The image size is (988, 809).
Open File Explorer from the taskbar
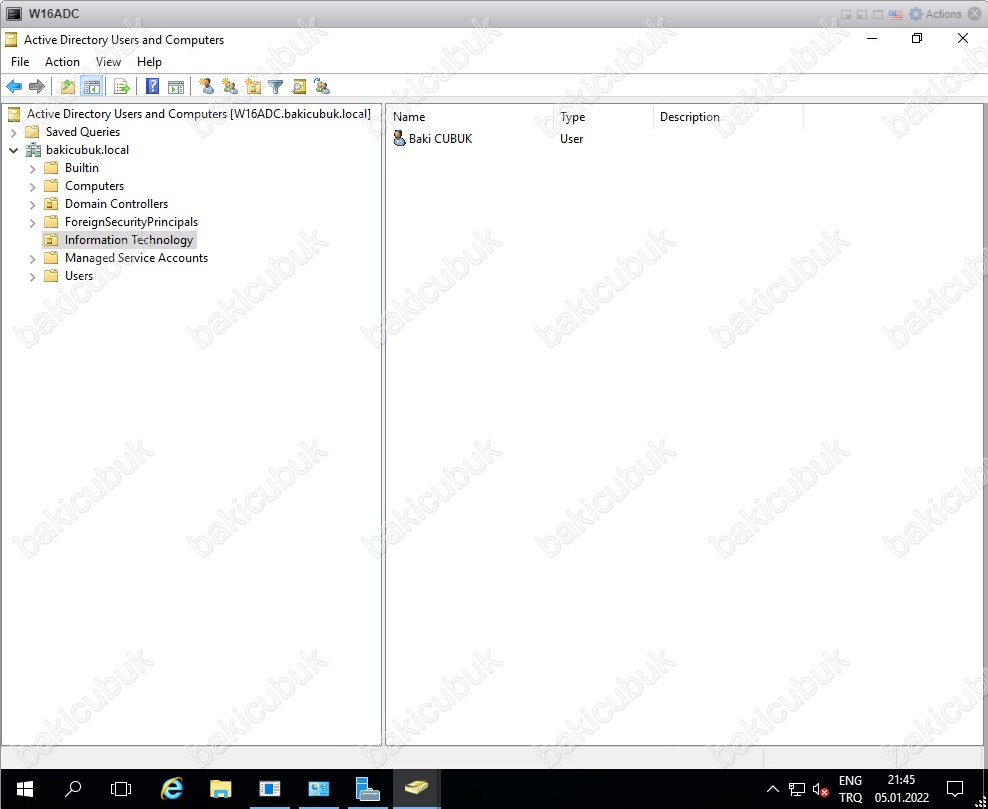pyautogui.click(x=221, y=788)
